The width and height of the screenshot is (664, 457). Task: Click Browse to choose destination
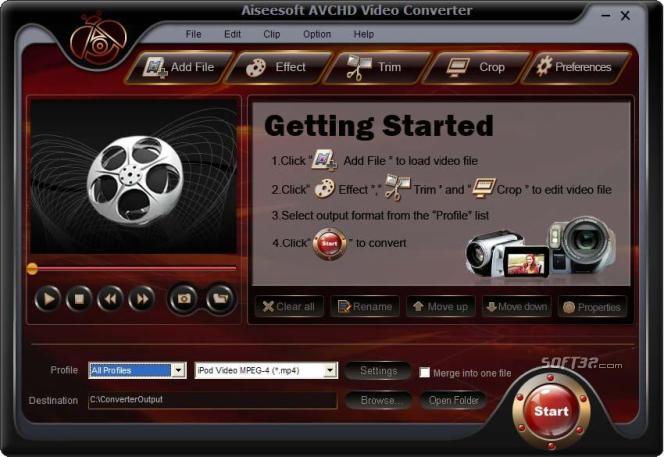point(378,400)
